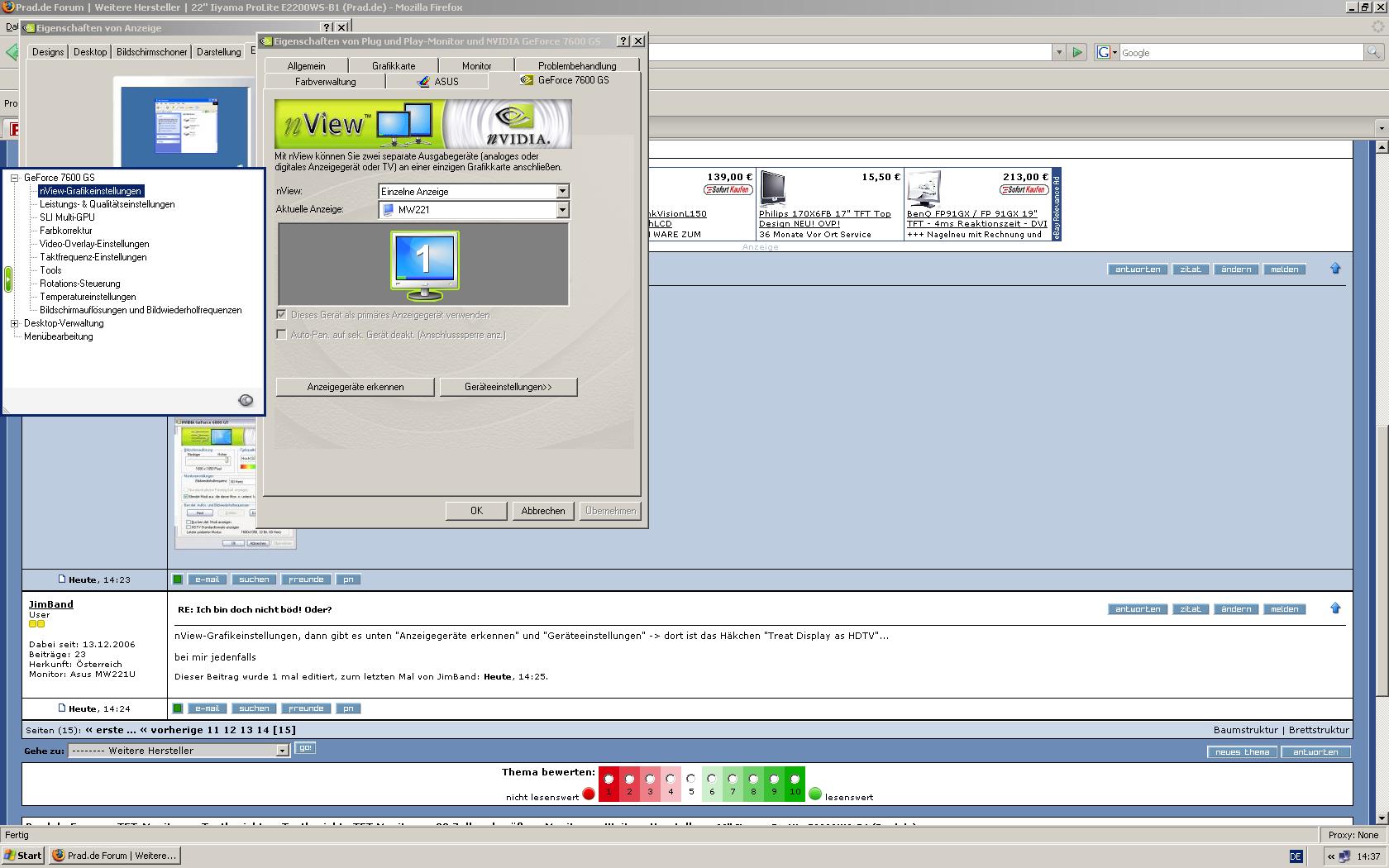Image resolution: width=1389 pixels, height=868 pixels.
Task: Select rating 5 radio button
Action: click(x=691, y=779)
